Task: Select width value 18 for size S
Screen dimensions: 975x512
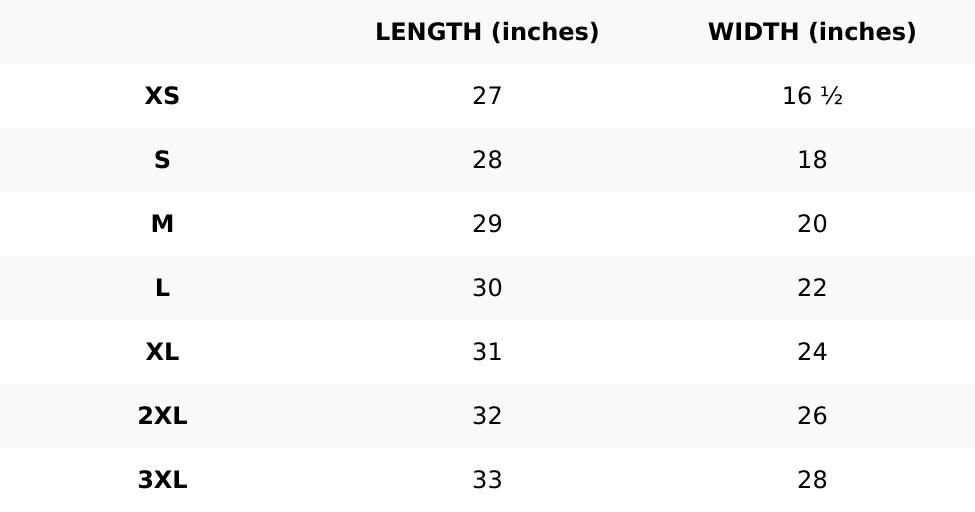Action: 812,160
